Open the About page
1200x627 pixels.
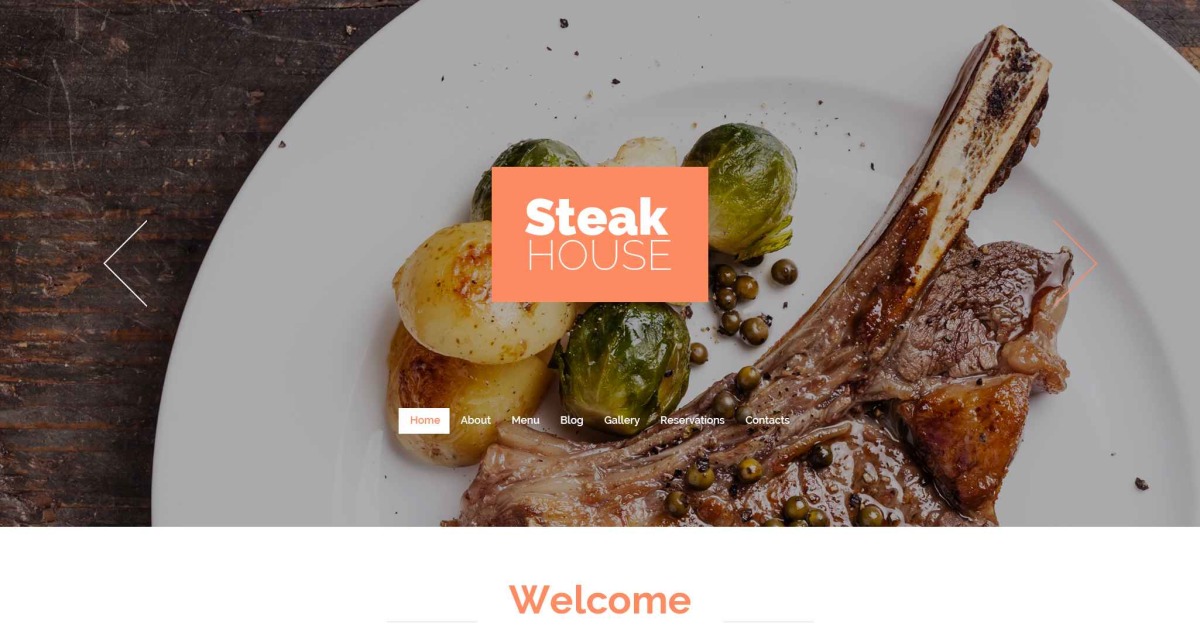pos(476,421)
